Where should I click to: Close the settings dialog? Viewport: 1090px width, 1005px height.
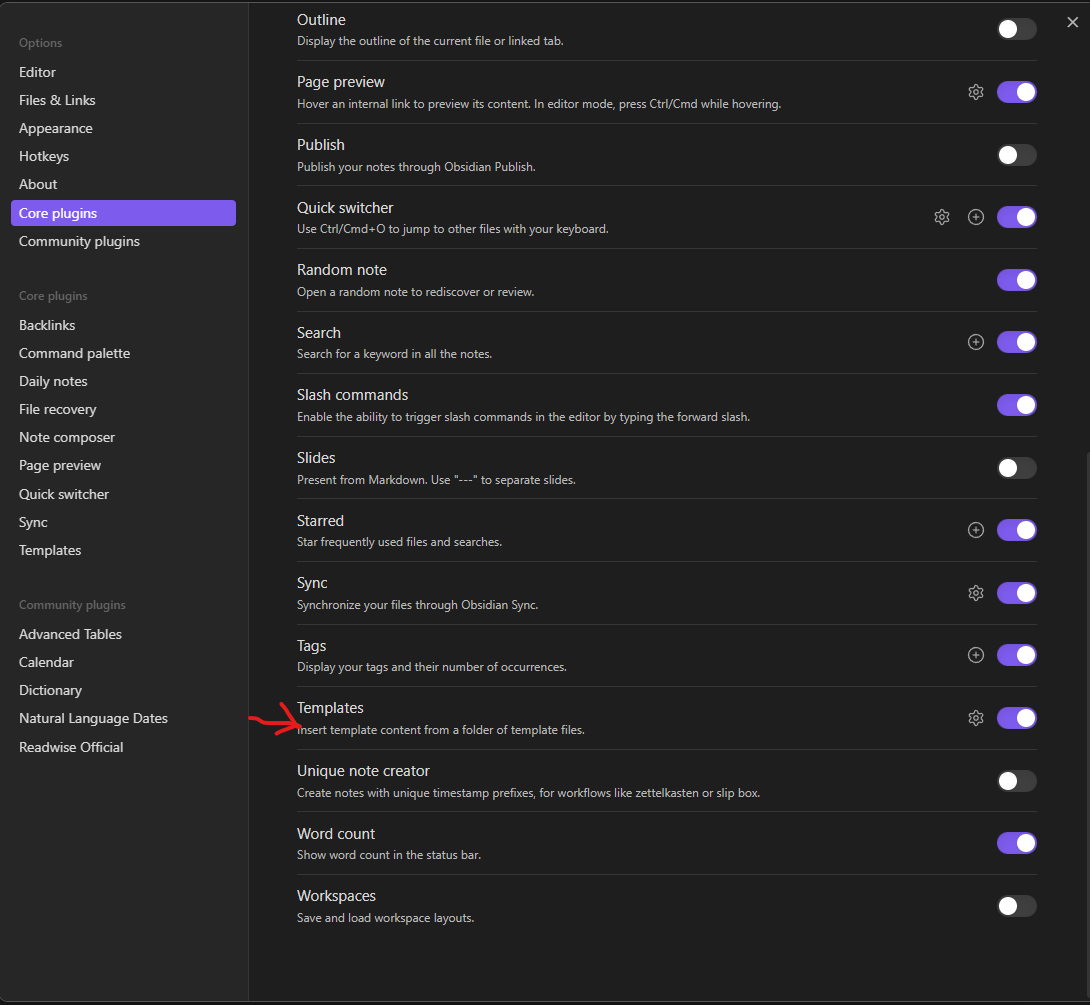[1072, 22]
